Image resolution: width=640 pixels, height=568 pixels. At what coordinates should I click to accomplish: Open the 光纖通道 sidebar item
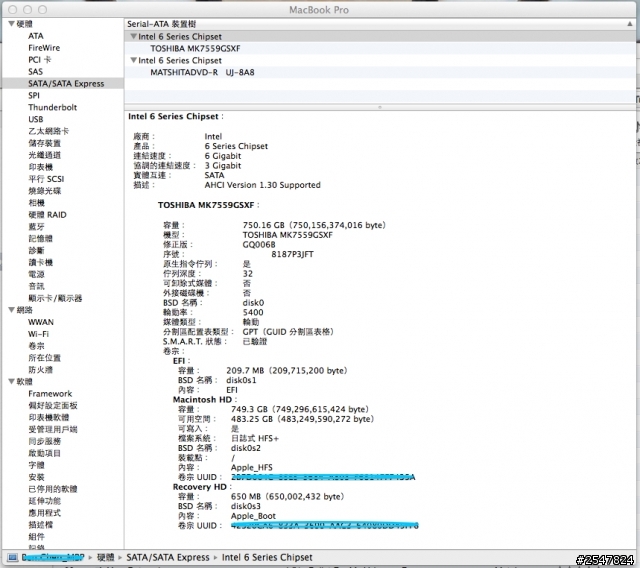pyautogui.click(x=44, y=155)
